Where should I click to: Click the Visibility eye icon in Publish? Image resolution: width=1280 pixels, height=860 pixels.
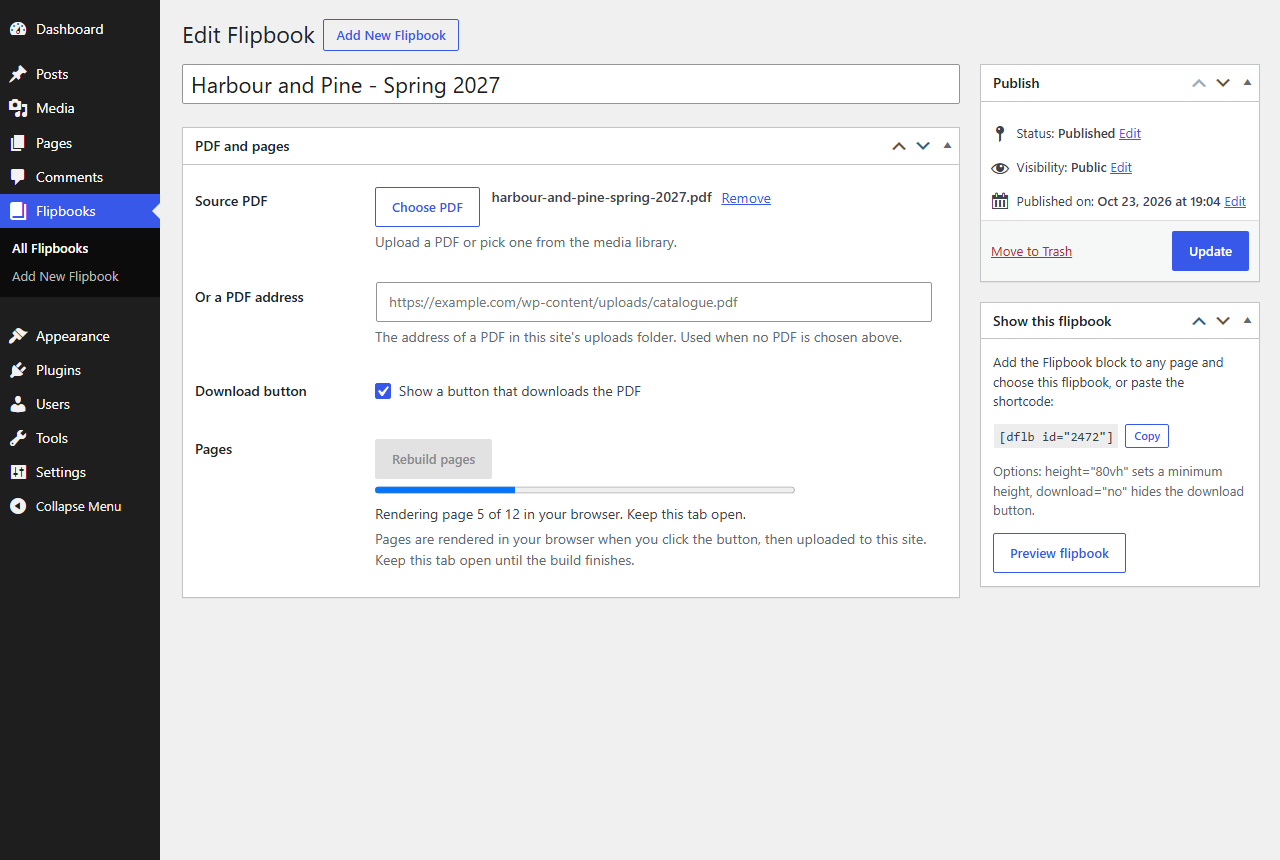[x=1000, y=168]
